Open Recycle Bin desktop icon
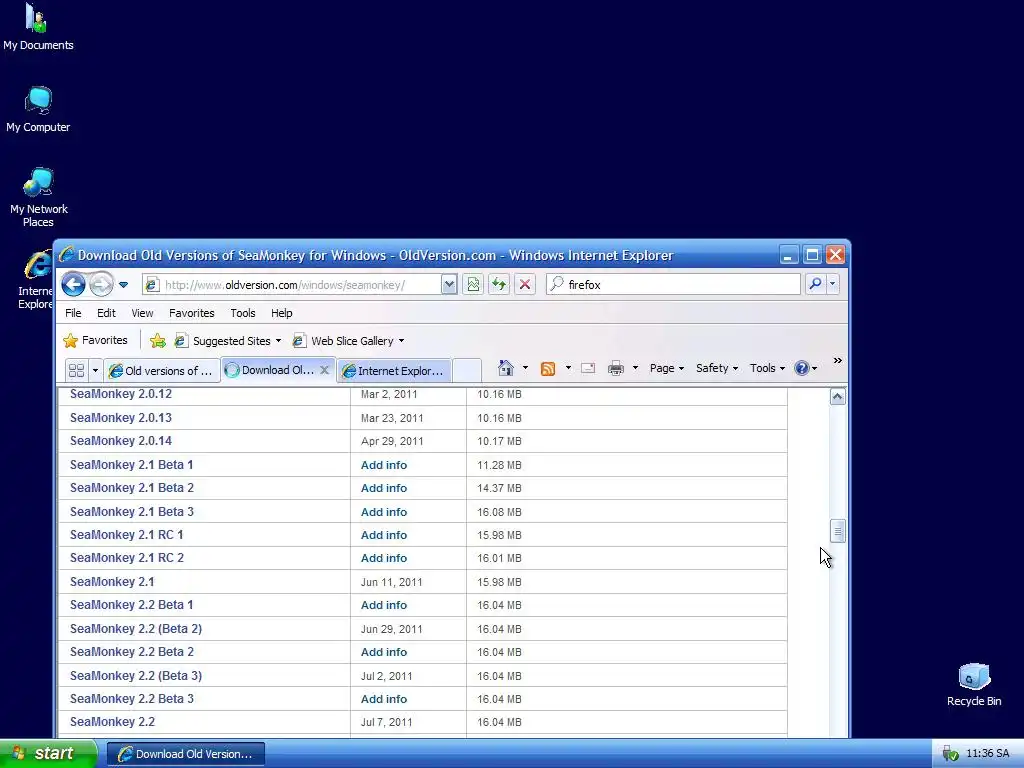Image resolution: width=1024 pixels, height=768 pixels. [x=974, y=684]
